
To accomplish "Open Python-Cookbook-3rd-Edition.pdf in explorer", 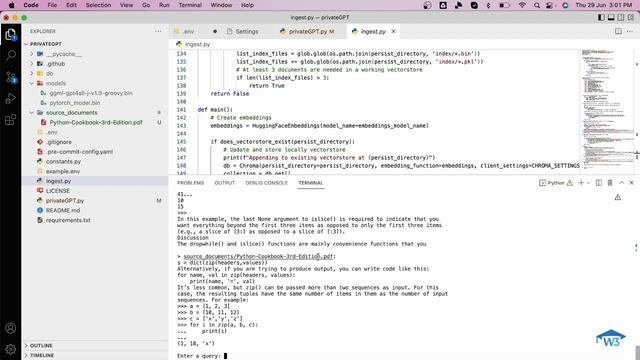I will tap(96, 122).
